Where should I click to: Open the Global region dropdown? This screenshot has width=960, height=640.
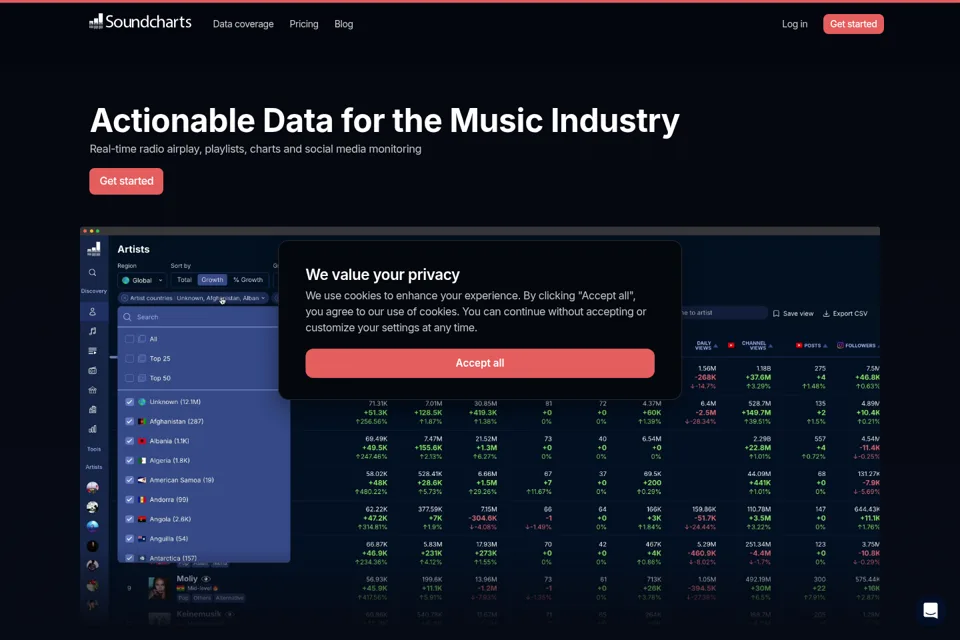coord(142,280)
